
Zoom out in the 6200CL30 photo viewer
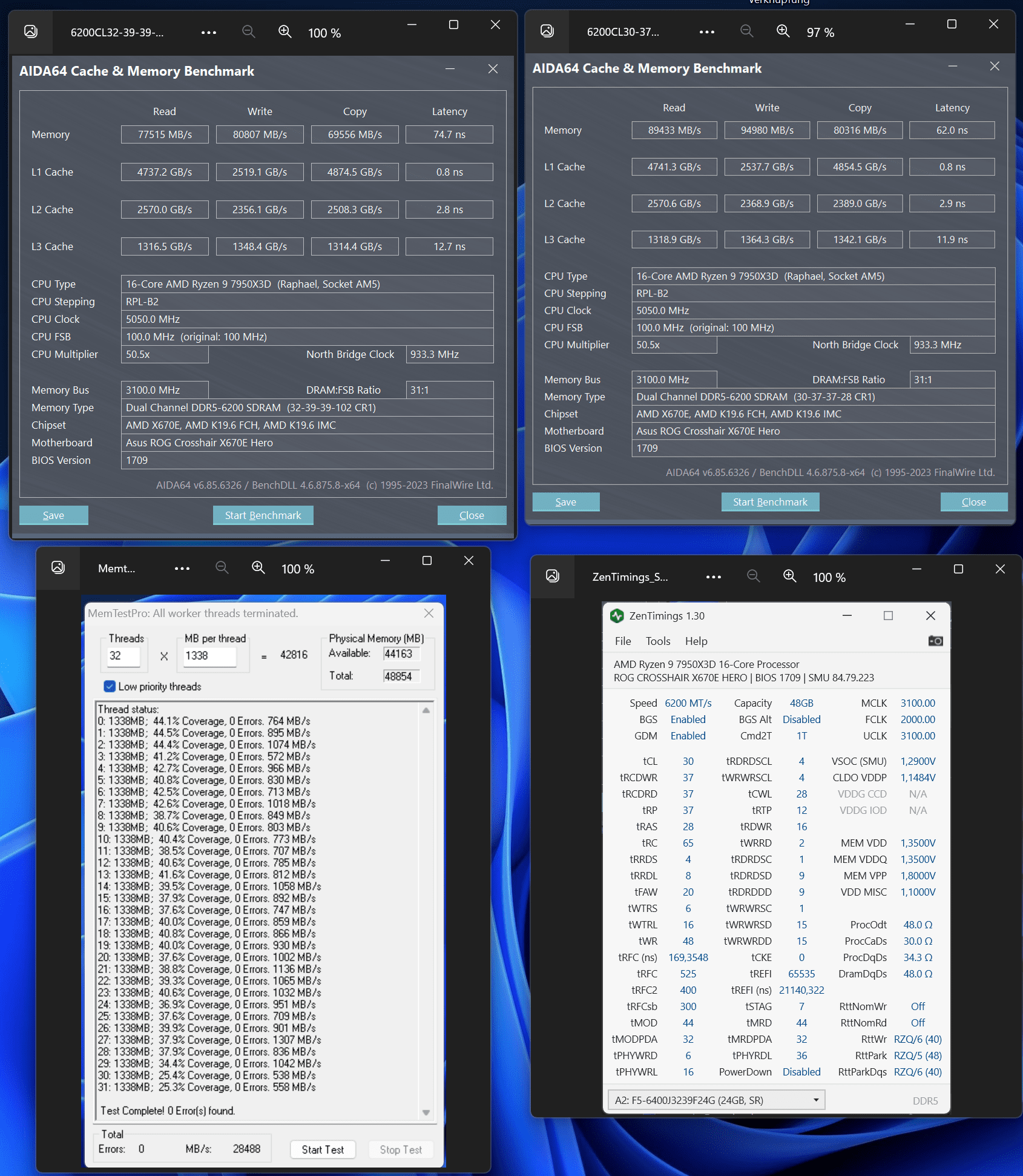pyautogui.click(x=747, y=31)
